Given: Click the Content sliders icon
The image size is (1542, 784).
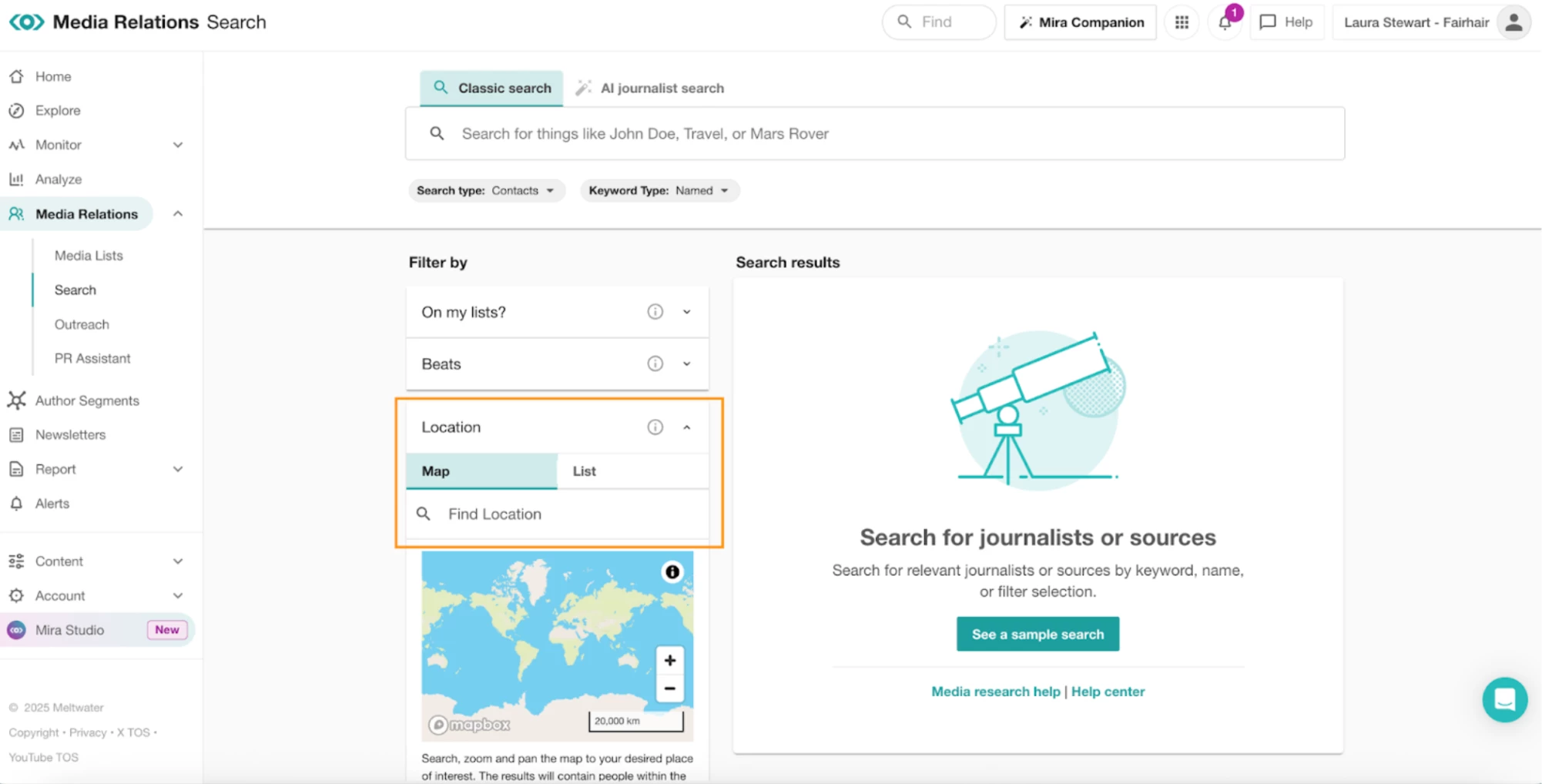Looking at the screenshot, I should [16, 561].
